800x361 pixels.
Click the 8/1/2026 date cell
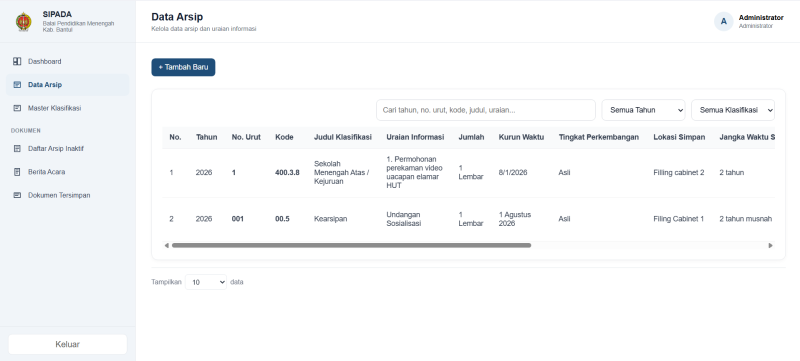[513, 173]
